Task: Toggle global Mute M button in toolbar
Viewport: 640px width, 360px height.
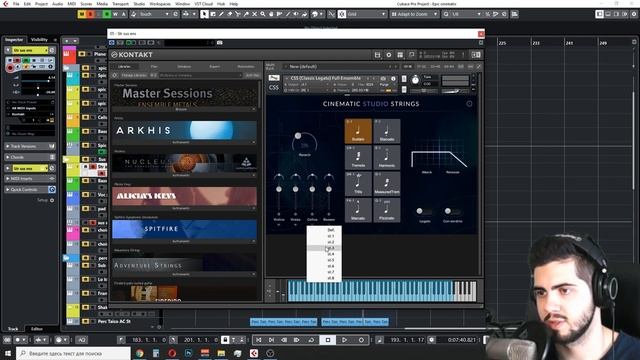Action: click(82, 14)
